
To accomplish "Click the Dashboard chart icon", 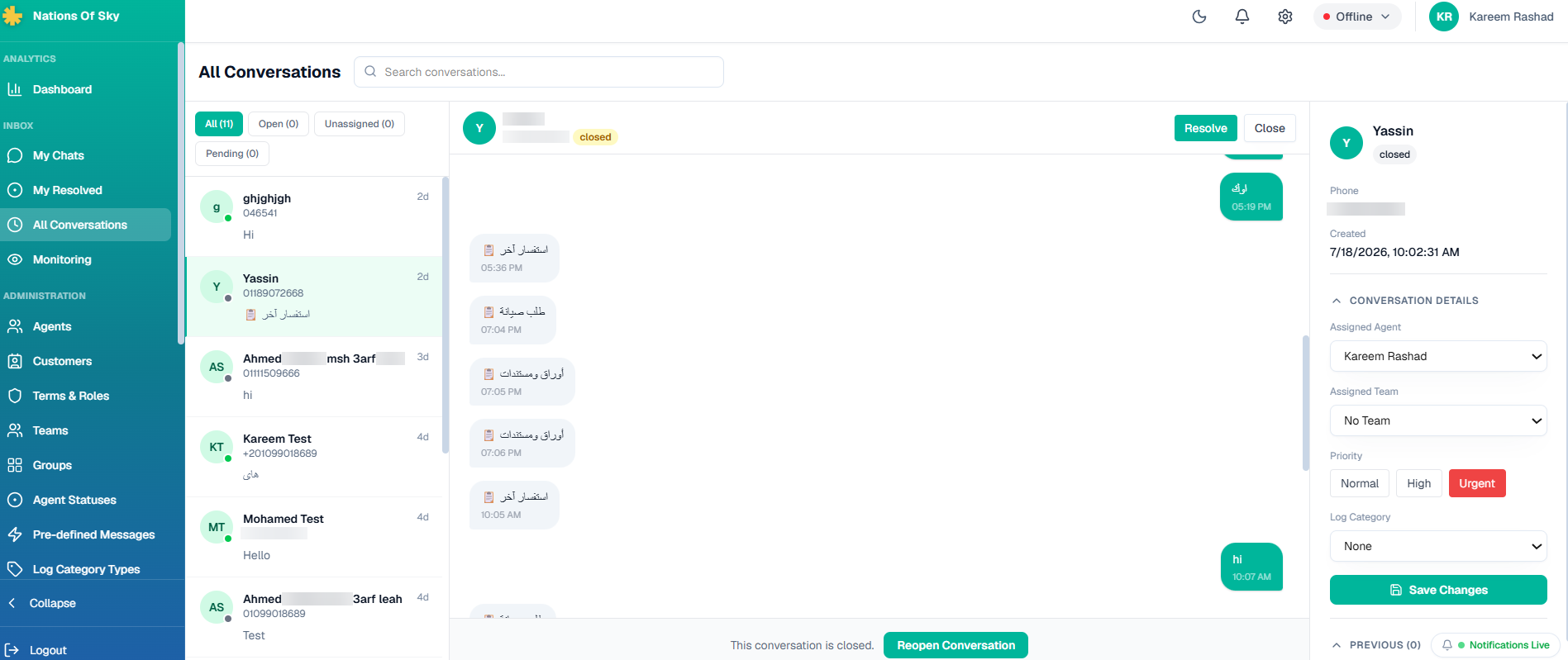I will 14,89.
